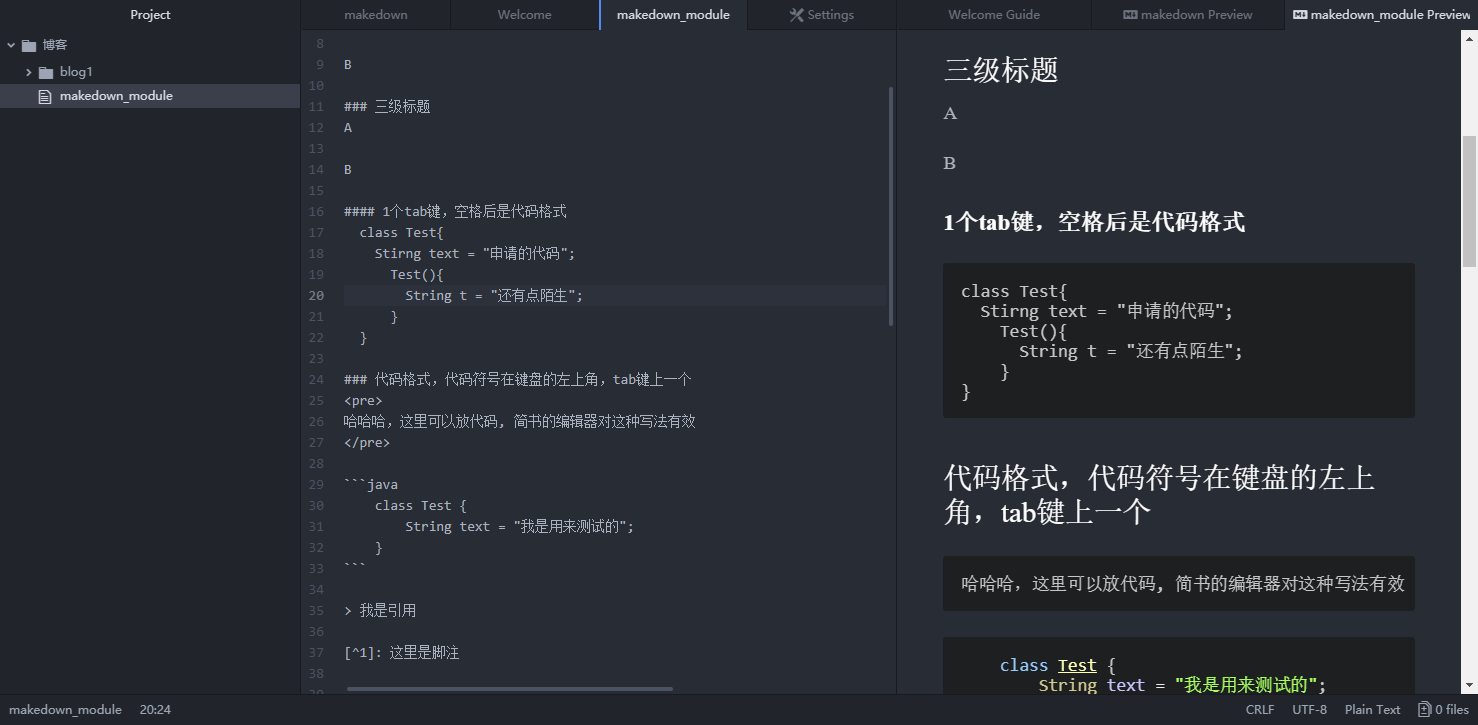The image size is (1478, 725).
Task: Open the Settings tab
Action: [822, 15]
